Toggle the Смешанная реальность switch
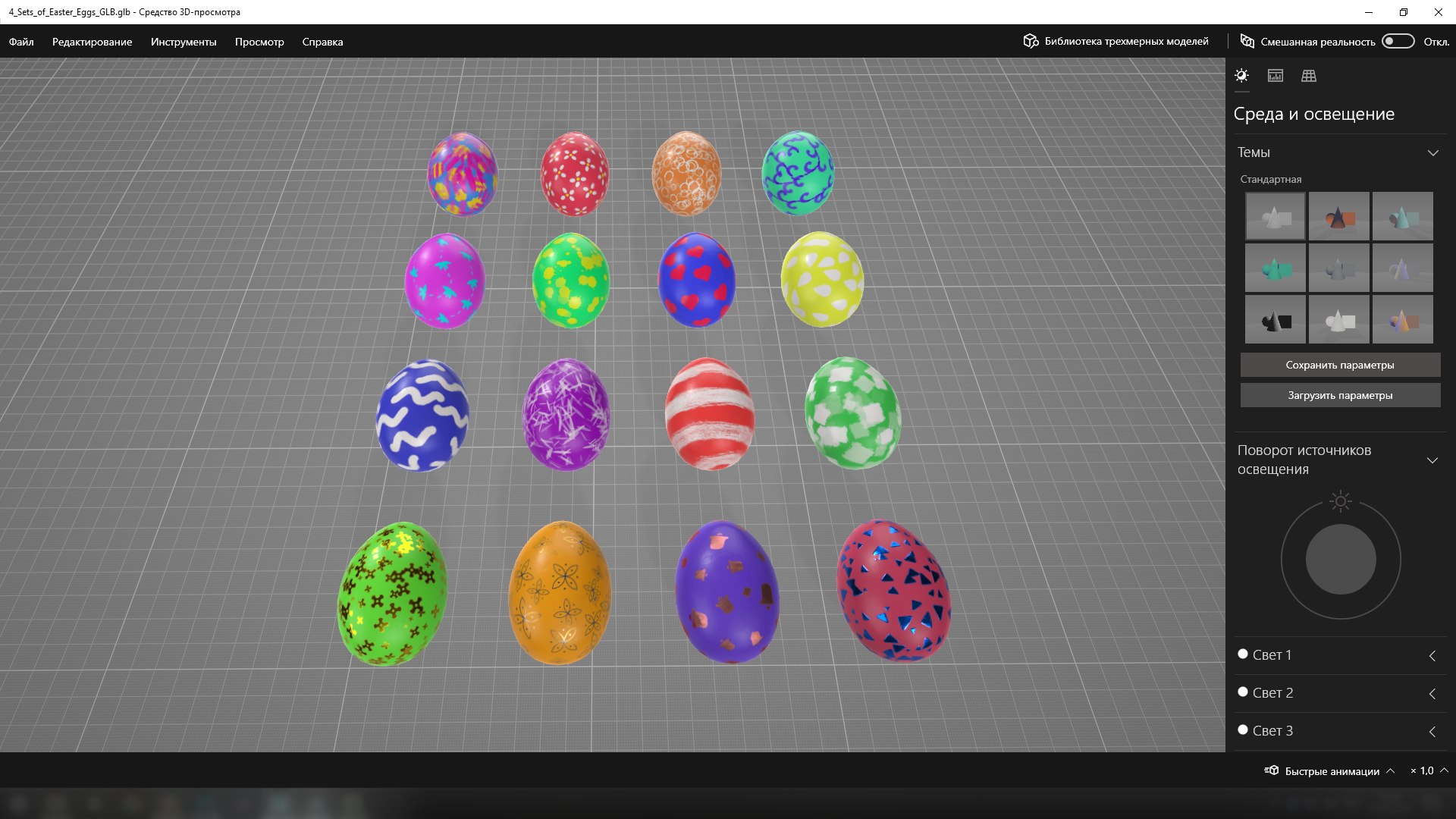Screen dimensions: 1456x819 [x=1398, y=41]
